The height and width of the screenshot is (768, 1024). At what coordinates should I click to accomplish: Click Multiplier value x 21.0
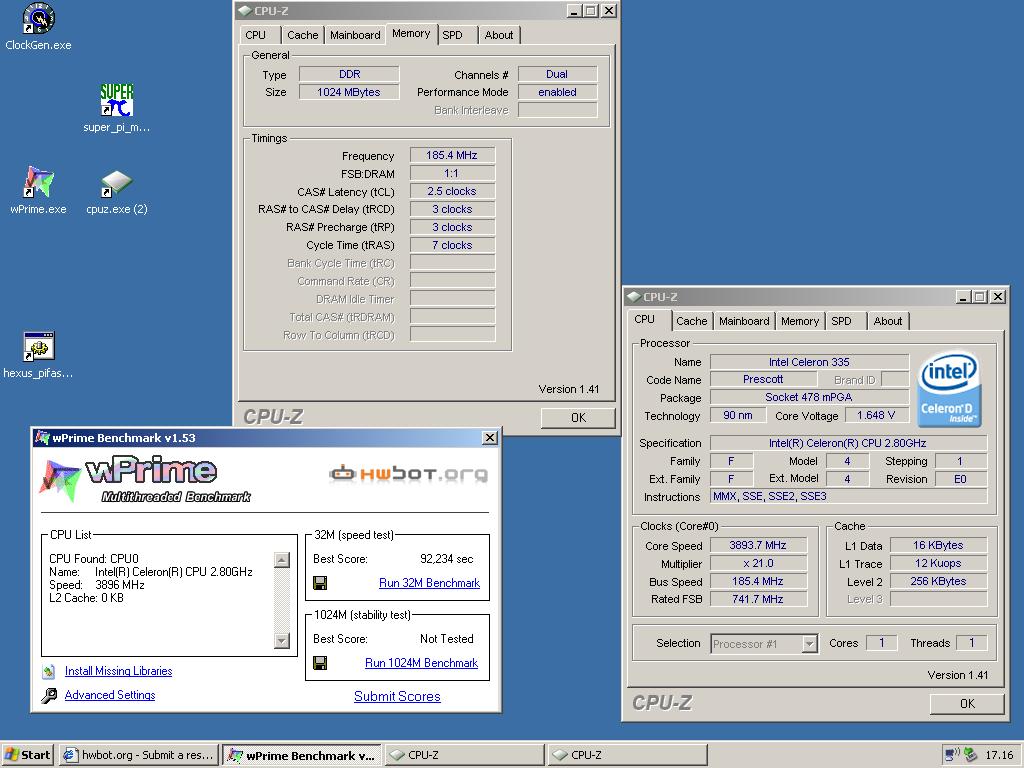pyautogui.click(x=758, y=563)
